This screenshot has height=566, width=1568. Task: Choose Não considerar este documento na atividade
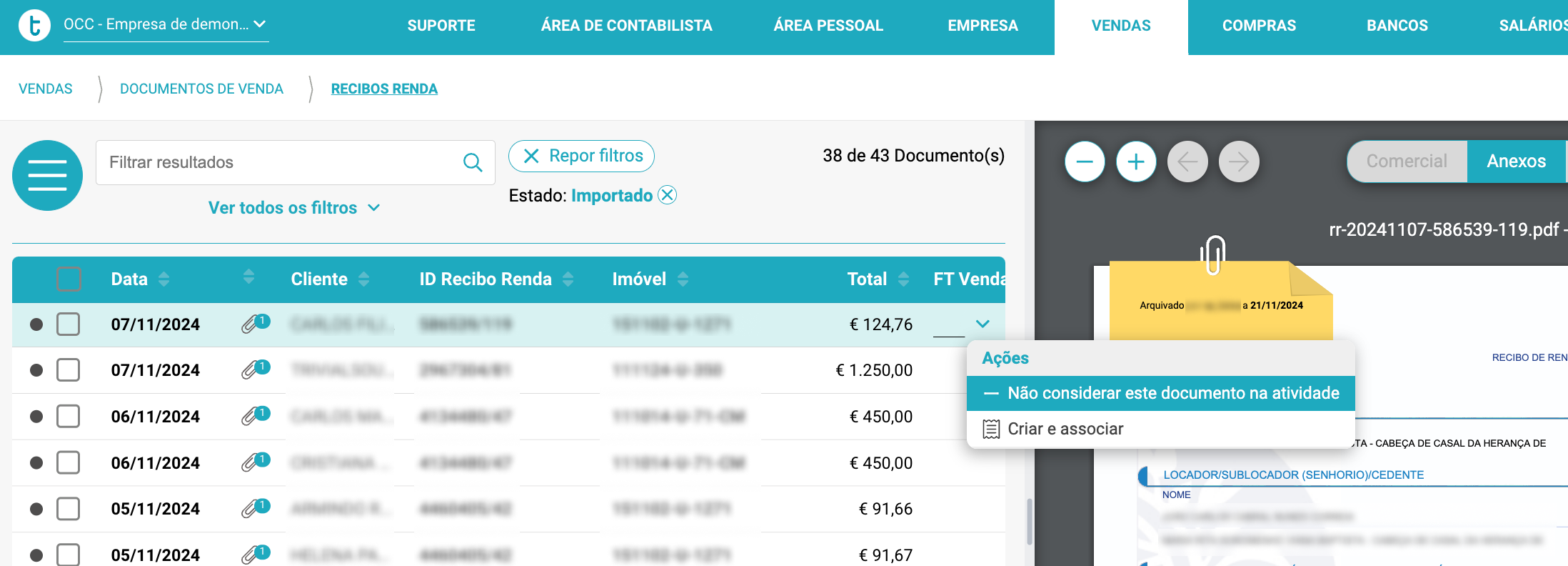tap(1161, 393)
